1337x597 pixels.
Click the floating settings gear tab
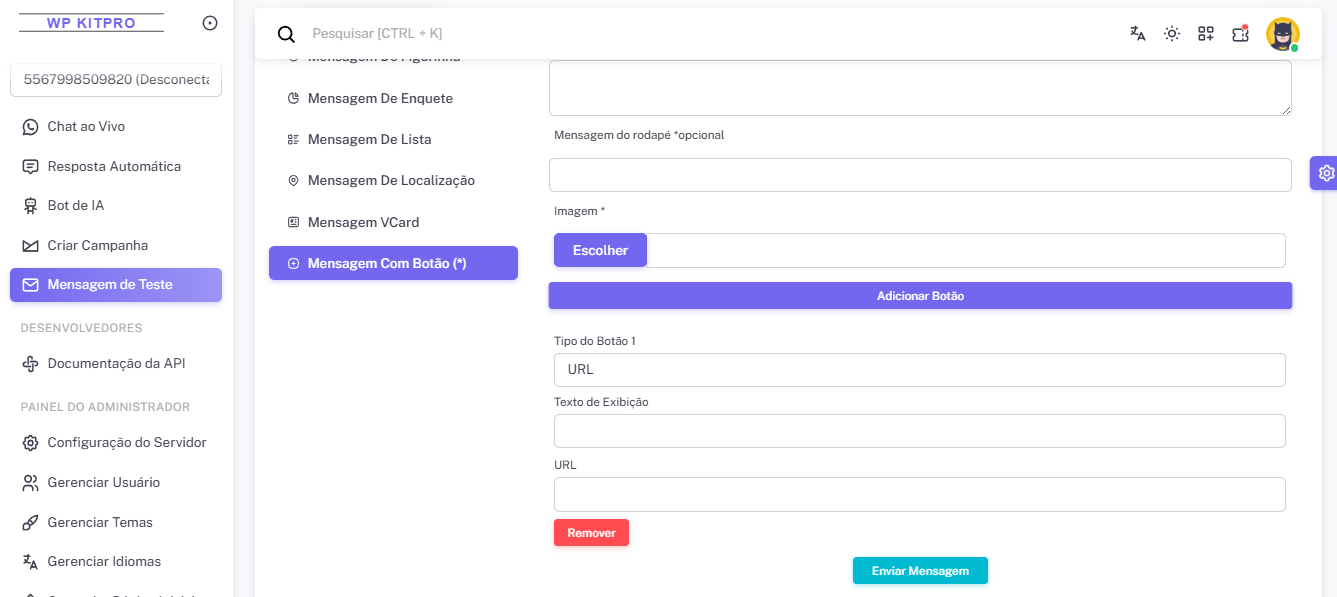[1325, 173]
